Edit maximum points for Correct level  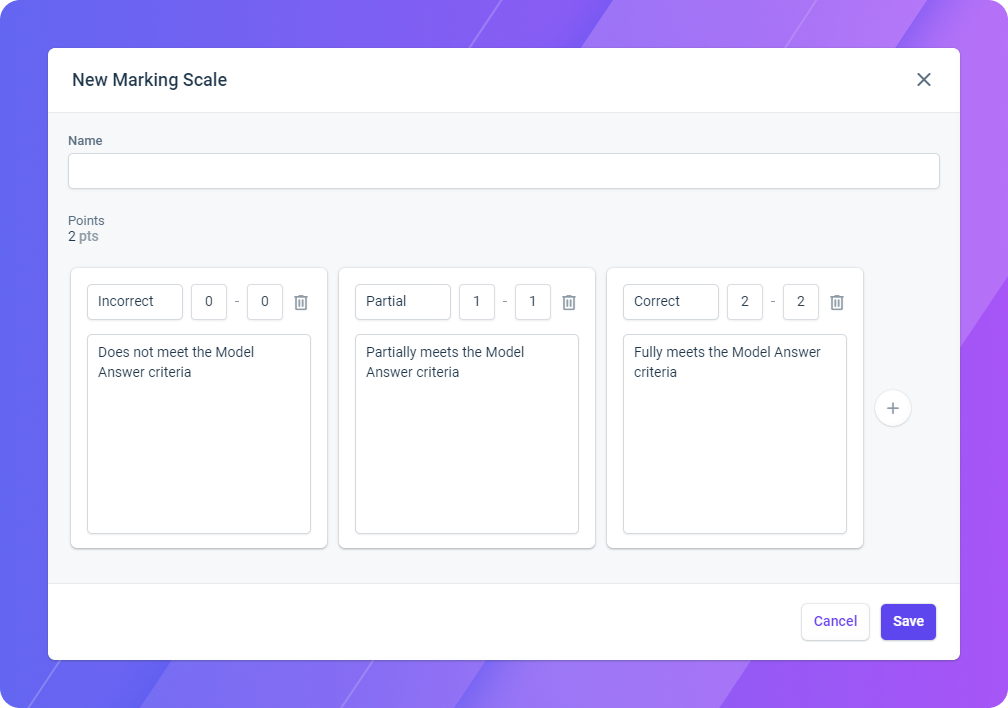[801, 302]
